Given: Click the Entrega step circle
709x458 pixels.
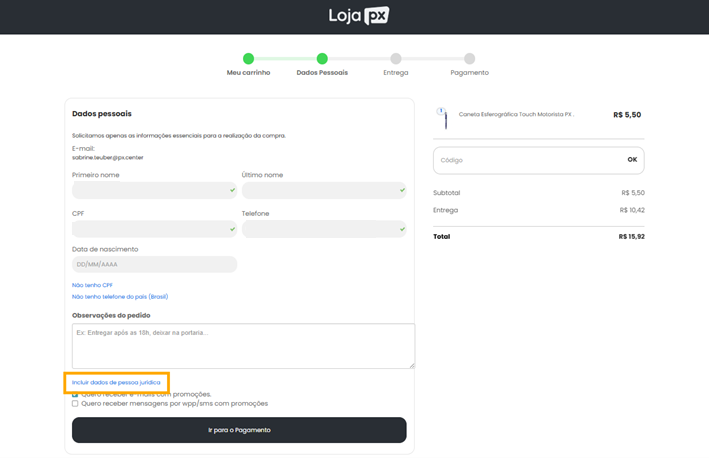Looking at the screenshot, I should pos(396,59).
